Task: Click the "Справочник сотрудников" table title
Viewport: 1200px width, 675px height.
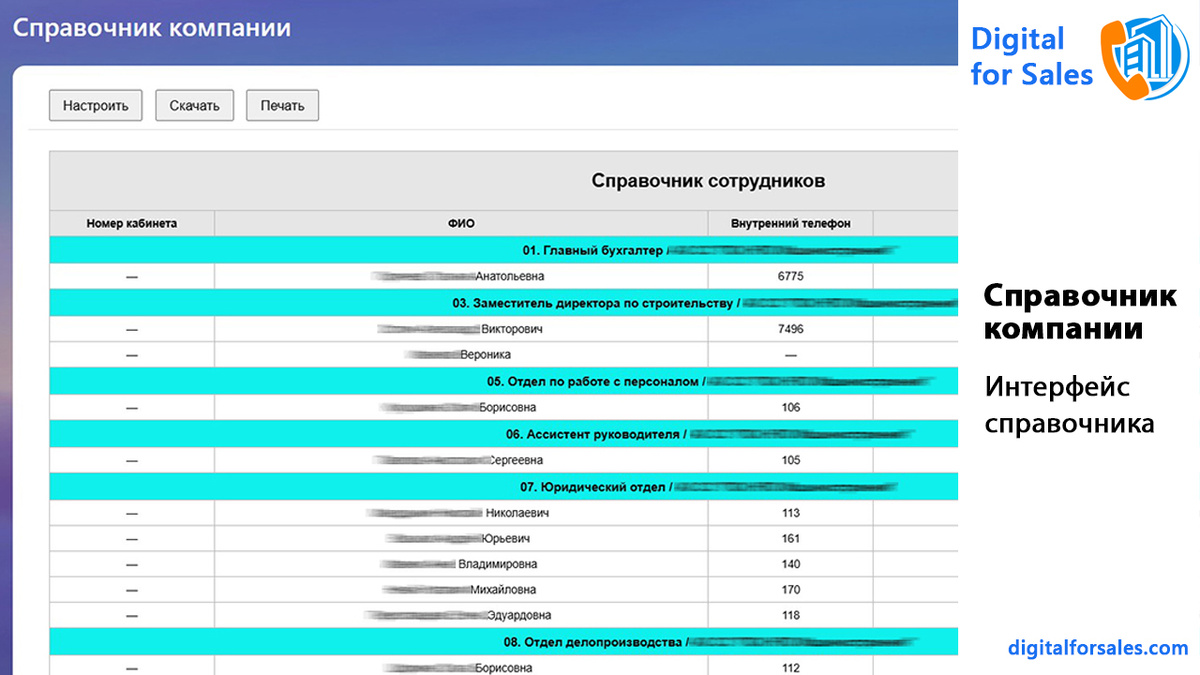Action: [710, 180]
